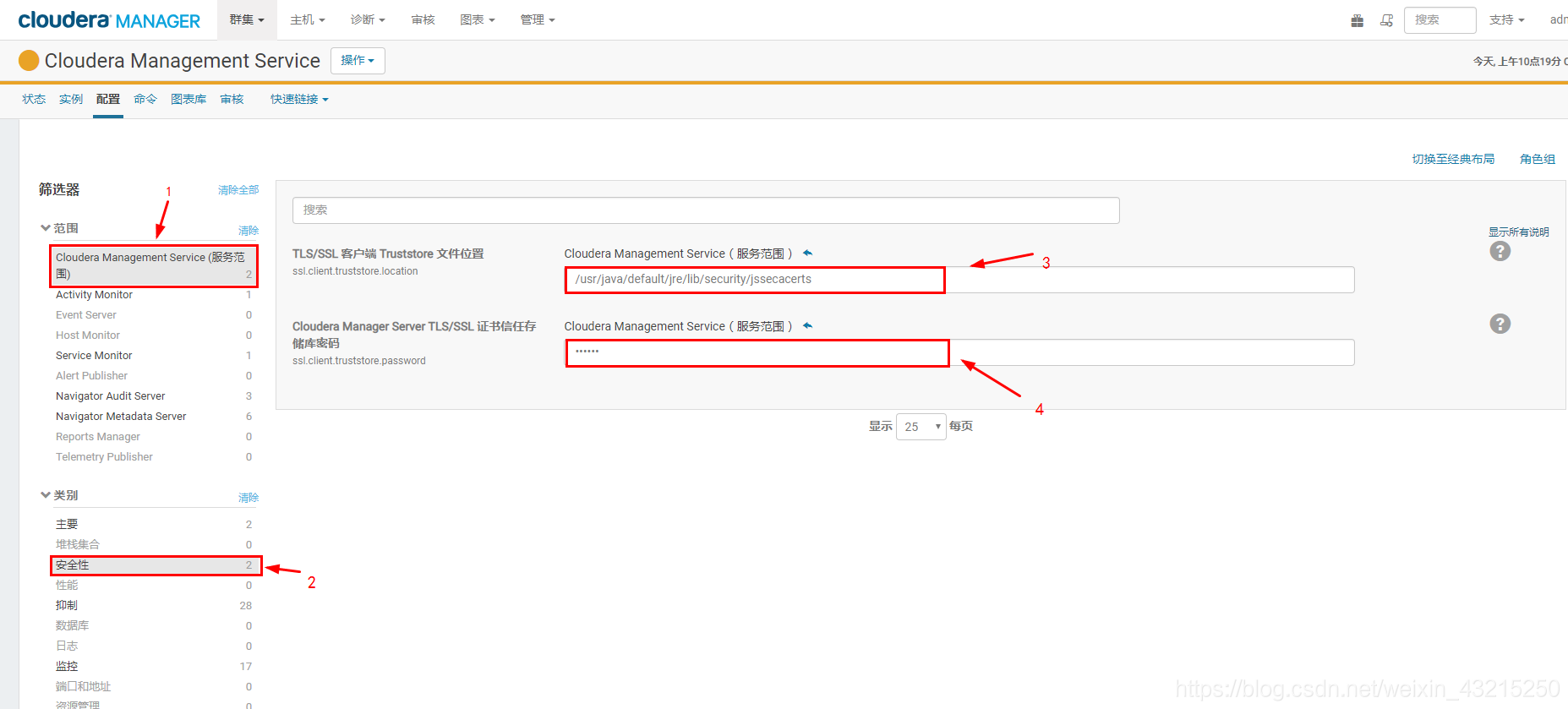
Task: Click the ssl.client.truststore.location property name
Action: click(x=355, y=271)
